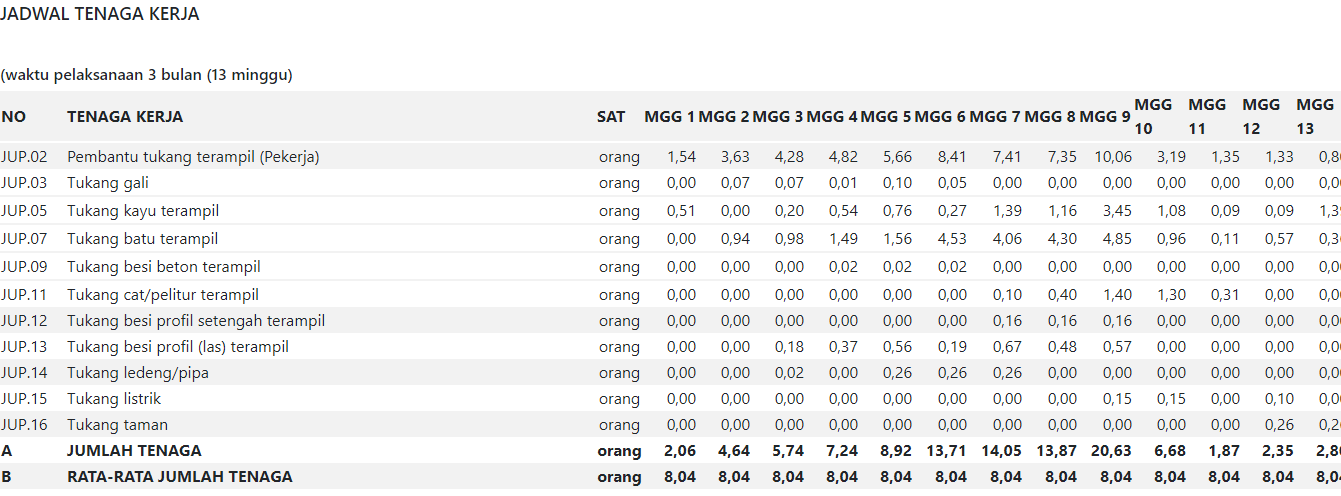The width and height of the screenshot is (1341, 496).
Task: Click the SAT column header
Action: [611, 117]
